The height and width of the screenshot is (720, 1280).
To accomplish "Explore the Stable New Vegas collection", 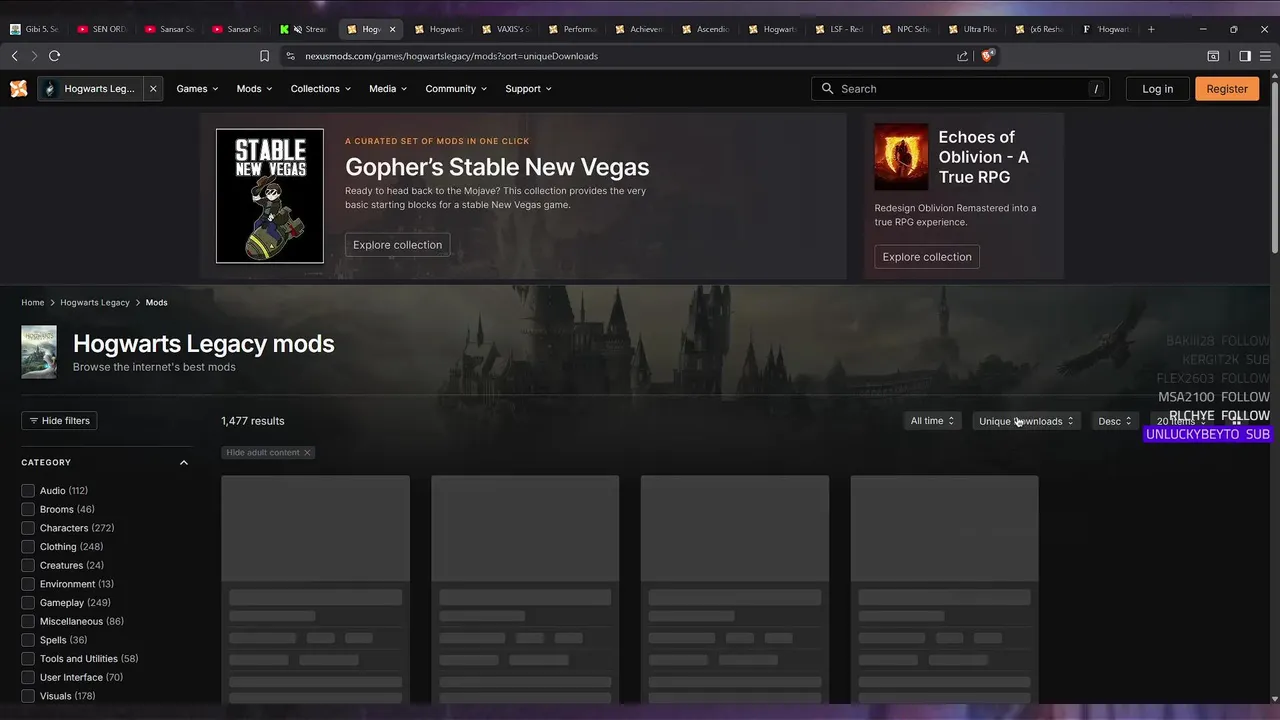I will point(397,245).
